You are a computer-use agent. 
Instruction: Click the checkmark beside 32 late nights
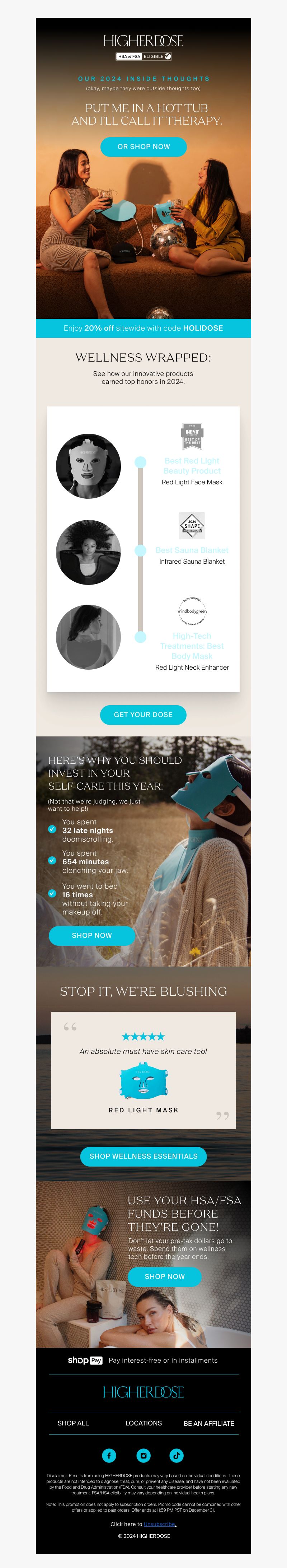[x=52, y=829]
